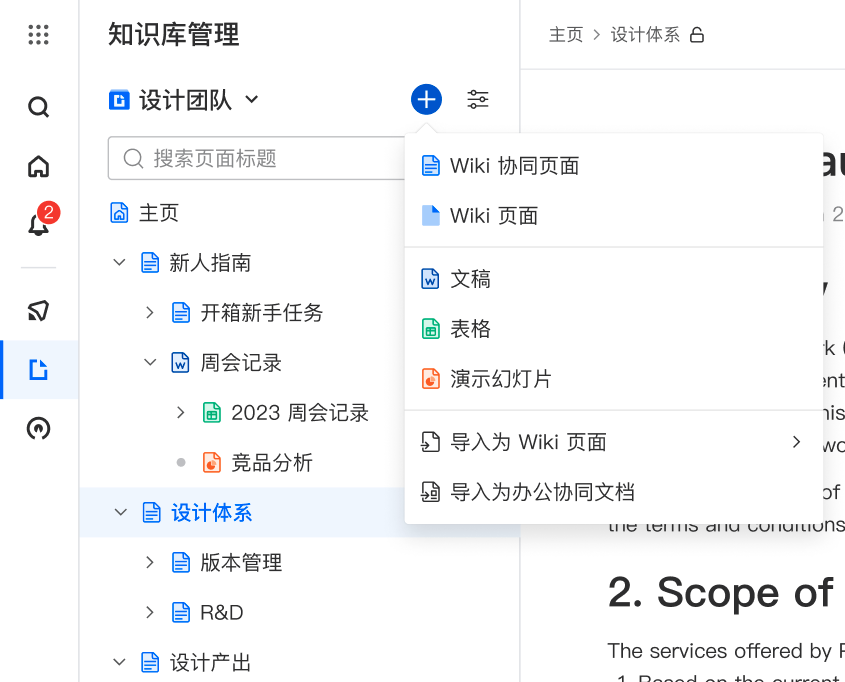Image resolution: width=845 pixels, height=682 pixels.
Task: Click in the 搜索页面标题 search field
Action: click(257, 158)
